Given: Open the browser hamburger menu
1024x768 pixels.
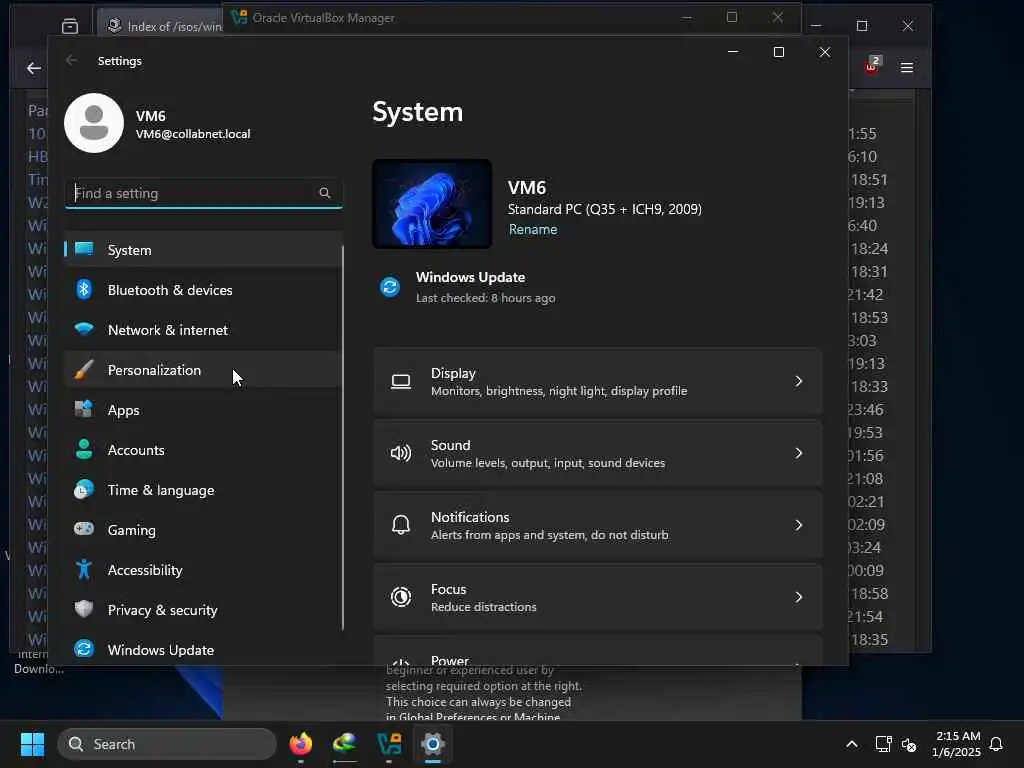Looking at the screenshot, I should (906, 67).
